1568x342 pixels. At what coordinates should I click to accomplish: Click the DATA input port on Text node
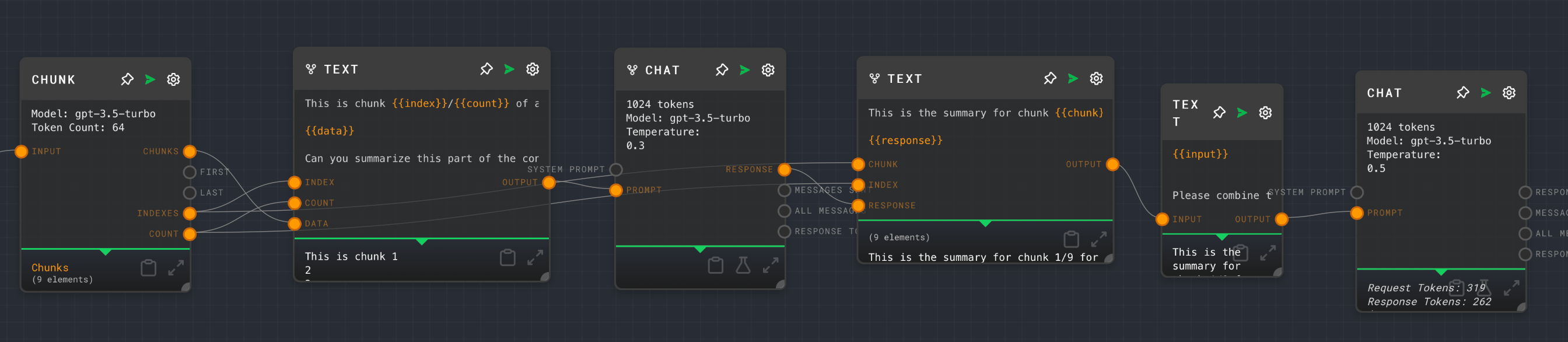(295, 224)
